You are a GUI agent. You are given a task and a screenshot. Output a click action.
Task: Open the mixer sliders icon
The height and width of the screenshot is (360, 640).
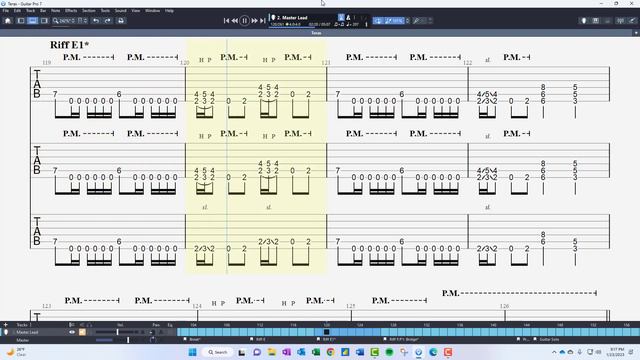click(620, 20)
